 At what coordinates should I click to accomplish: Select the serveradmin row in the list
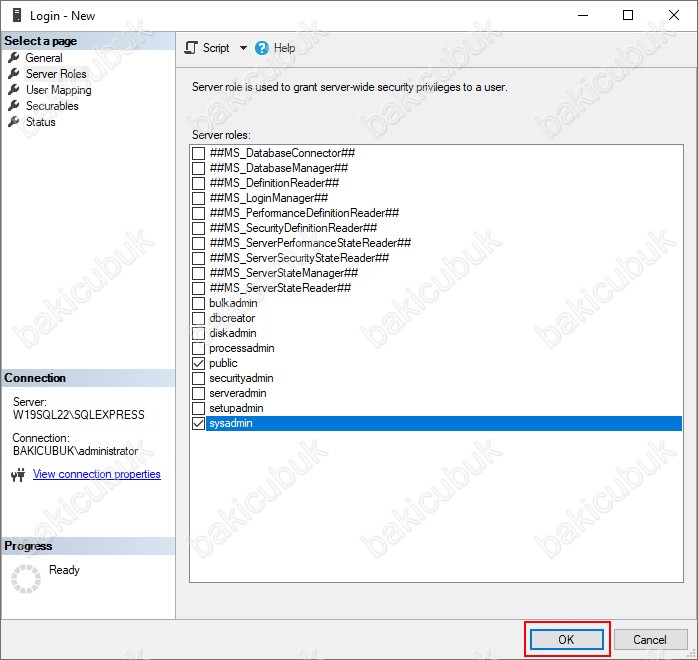tap(235, 394)
